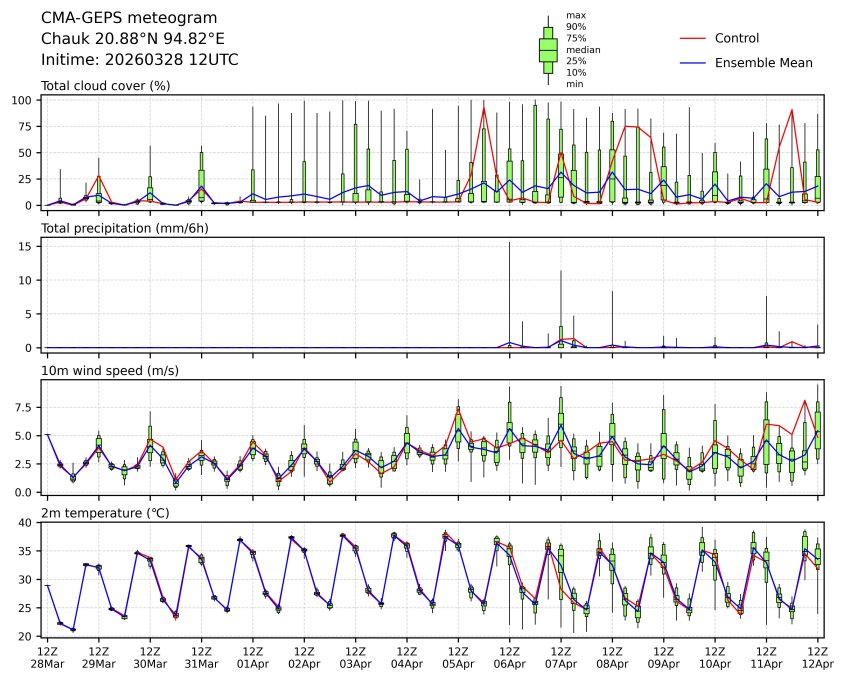Select the 'Control' legend label
This screenshot has width=845, height=681.
coord(737,38)
